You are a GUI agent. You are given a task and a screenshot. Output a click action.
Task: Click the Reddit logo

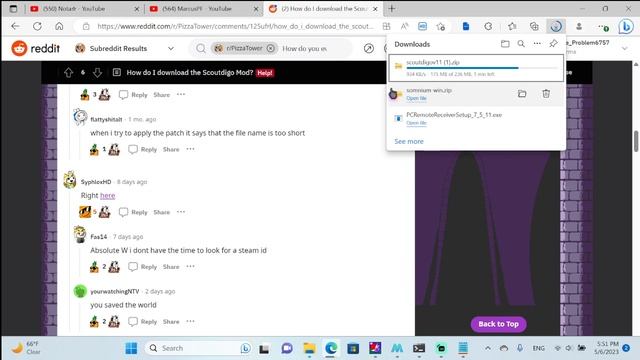click(x=36, y=48)
